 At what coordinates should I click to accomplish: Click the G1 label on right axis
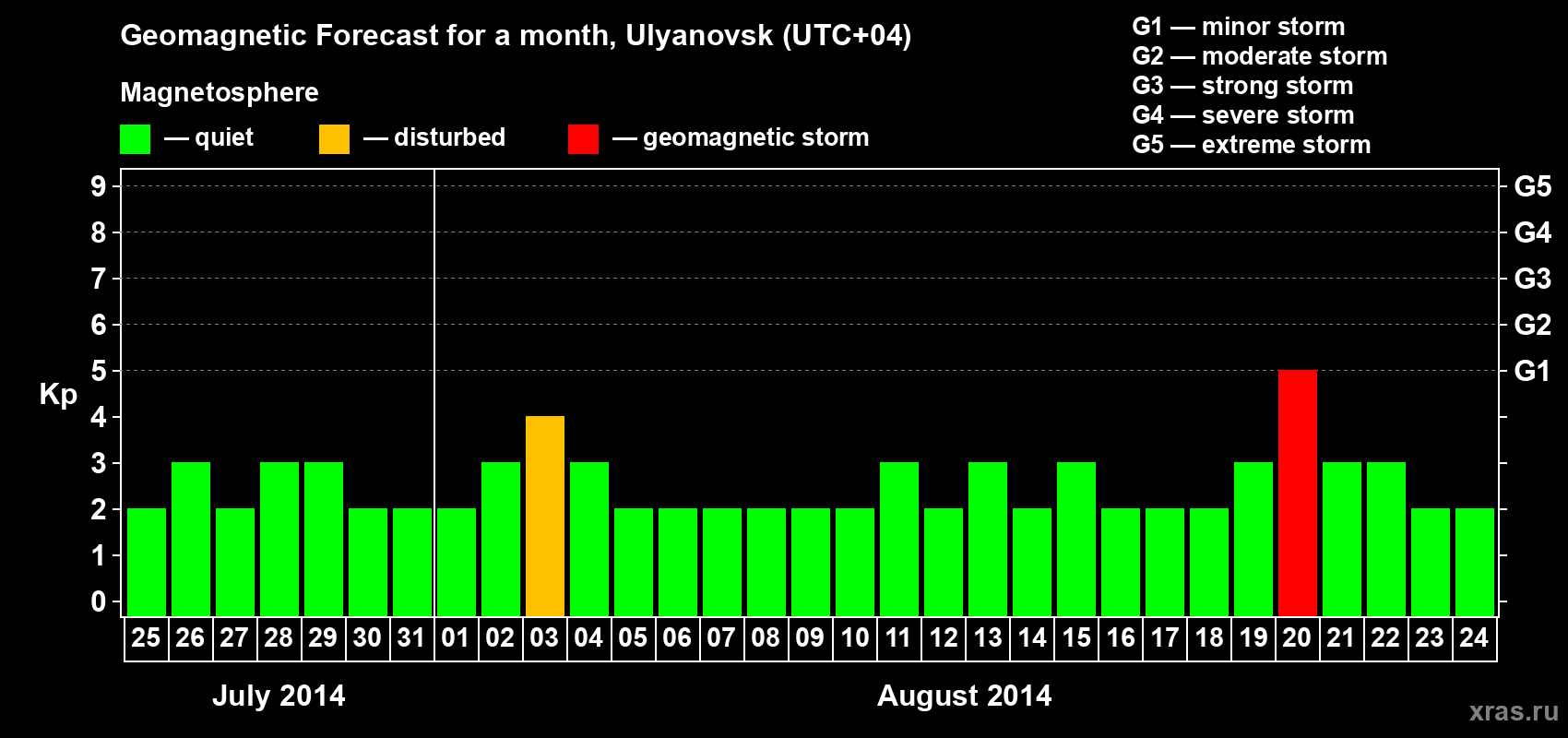1532,371
